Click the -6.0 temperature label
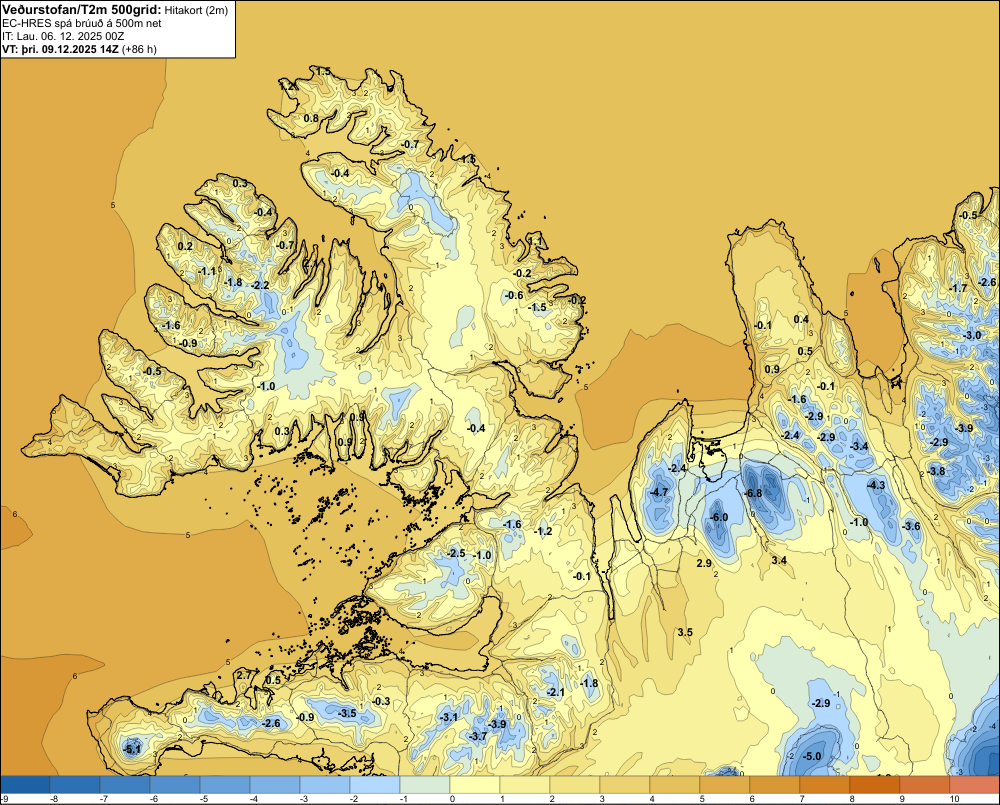 point(719,517)
